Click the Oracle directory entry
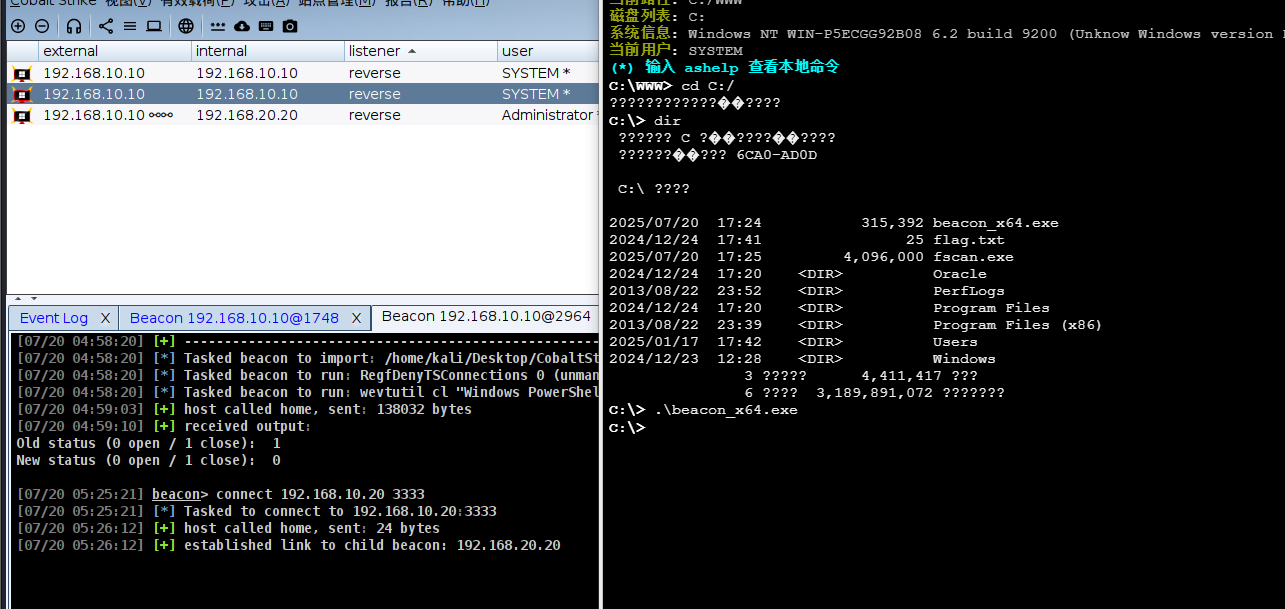The width and height of the screenshot is (1285, 609). (x=960, y=274)
